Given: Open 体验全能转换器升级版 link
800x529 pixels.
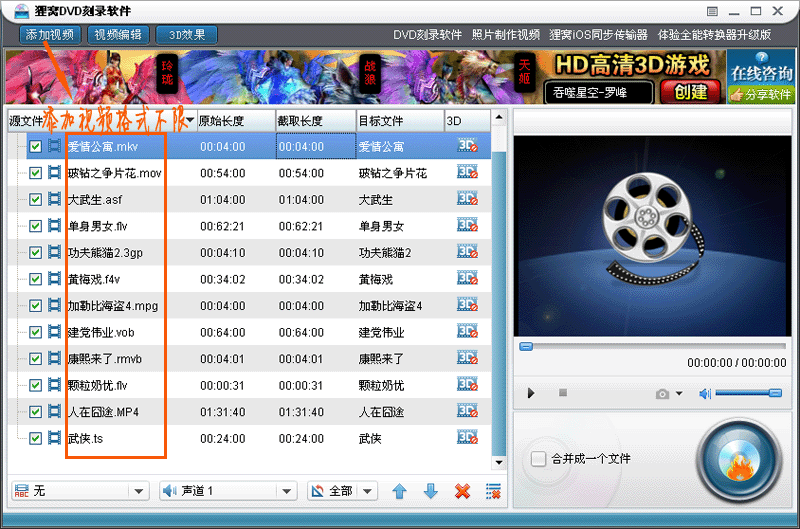Looking at the screenshot, I should coord(714,35).
